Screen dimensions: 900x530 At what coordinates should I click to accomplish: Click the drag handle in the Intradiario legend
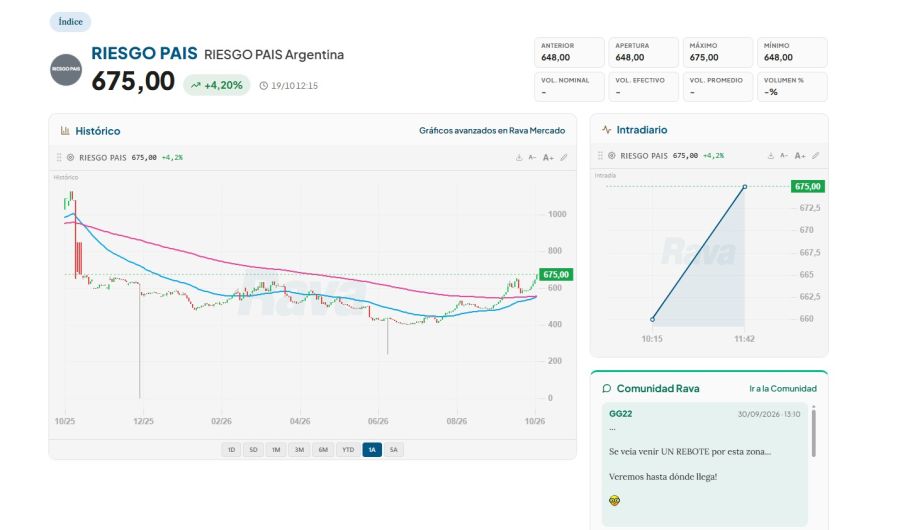point(600,156)
